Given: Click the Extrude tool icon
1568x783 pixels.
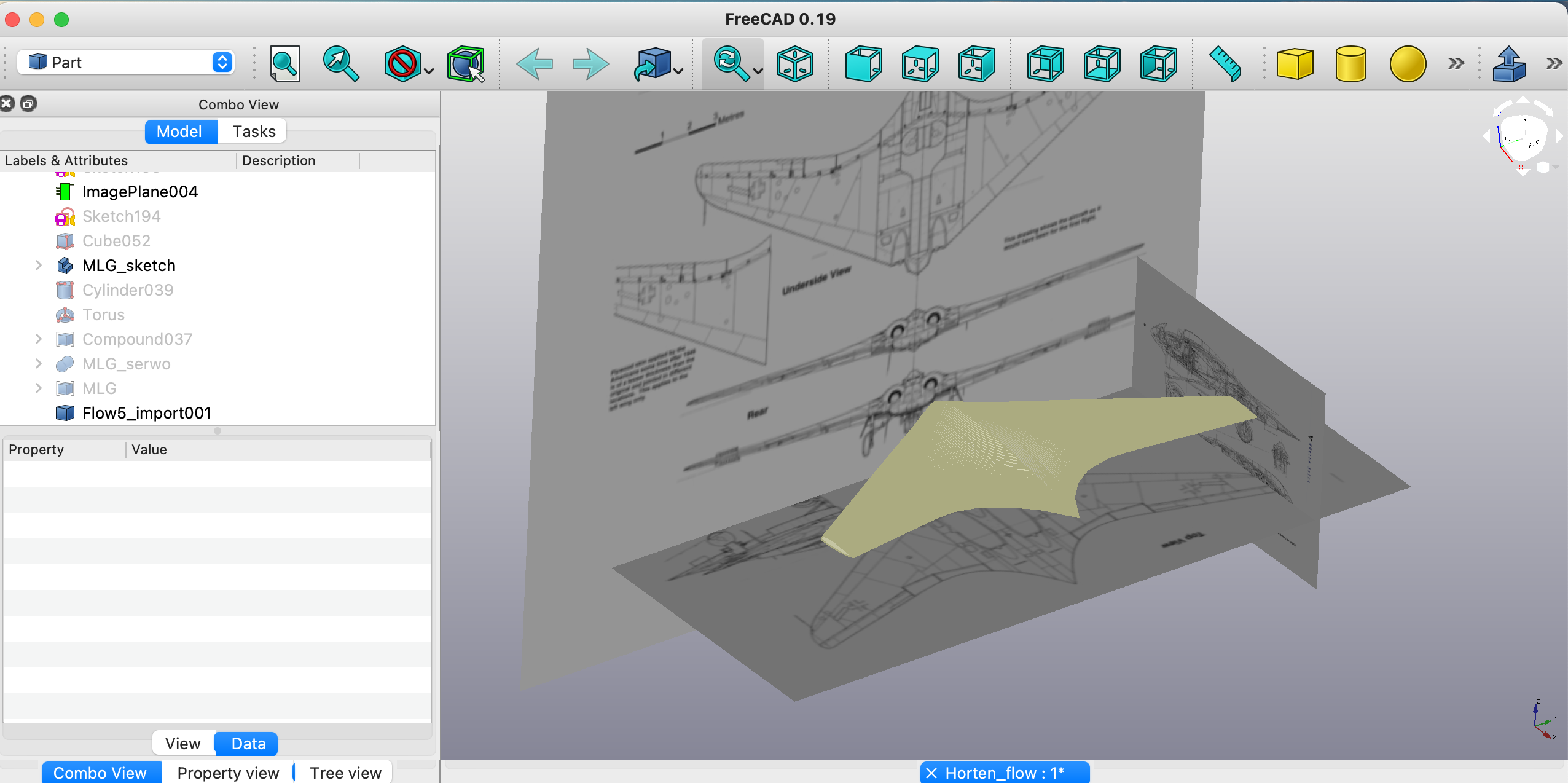Looking at the screenshot, I should click(x=1509, y=64).
